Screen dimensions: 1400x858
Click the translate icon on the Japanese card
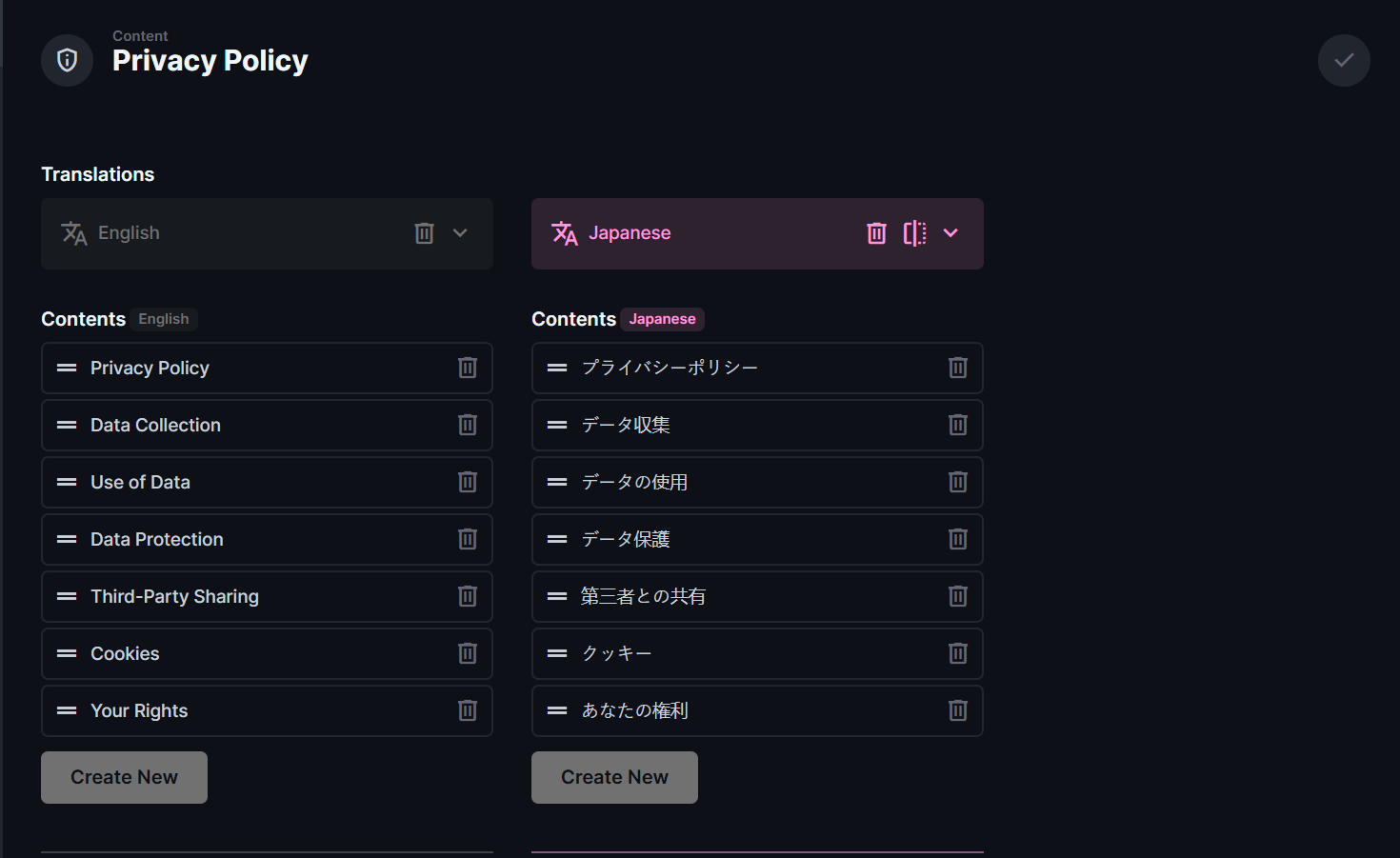565,233
